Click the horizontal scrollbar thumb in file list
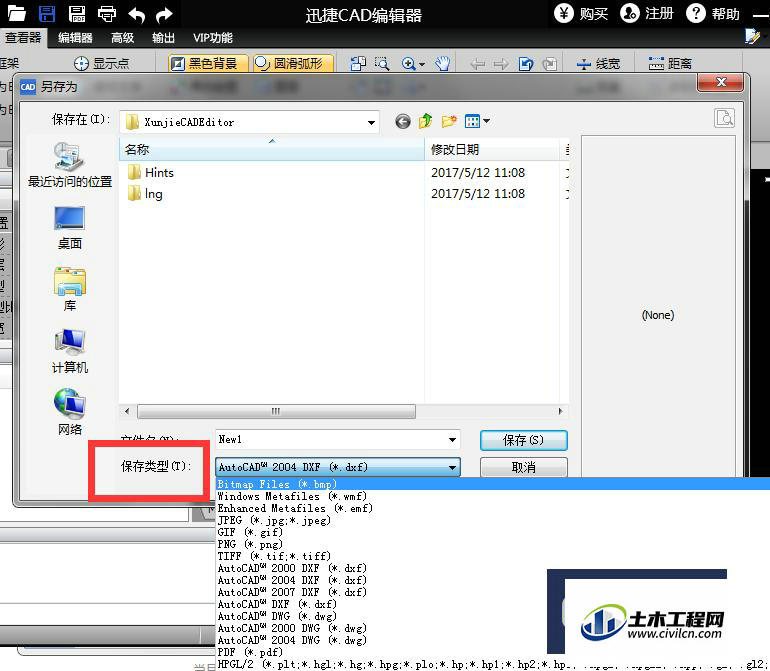 (276, 411)
